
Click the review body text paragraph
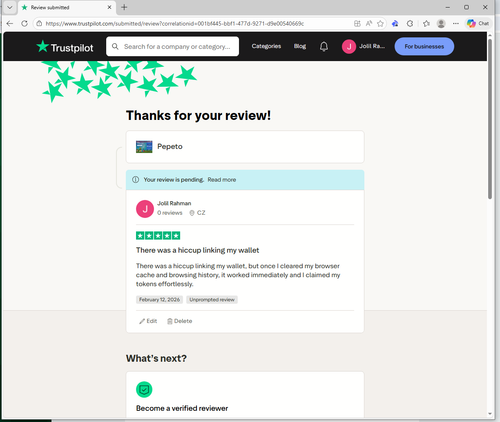click(238, 275)
